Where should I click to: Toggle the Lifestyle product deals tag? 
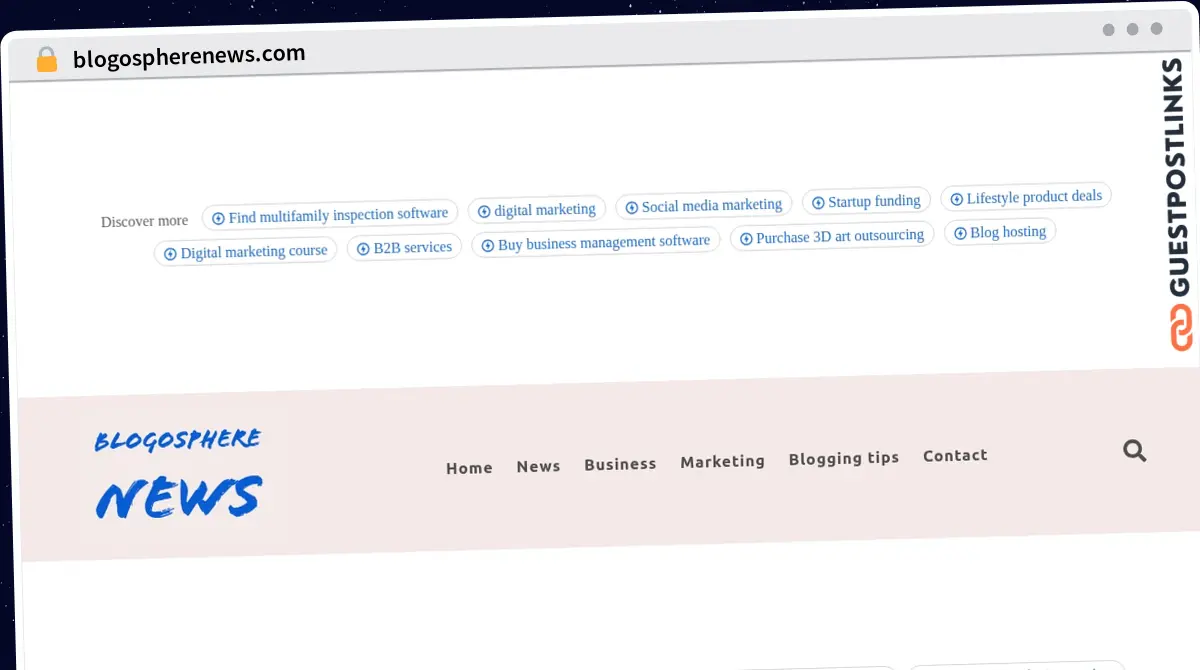pos(1026,196)
